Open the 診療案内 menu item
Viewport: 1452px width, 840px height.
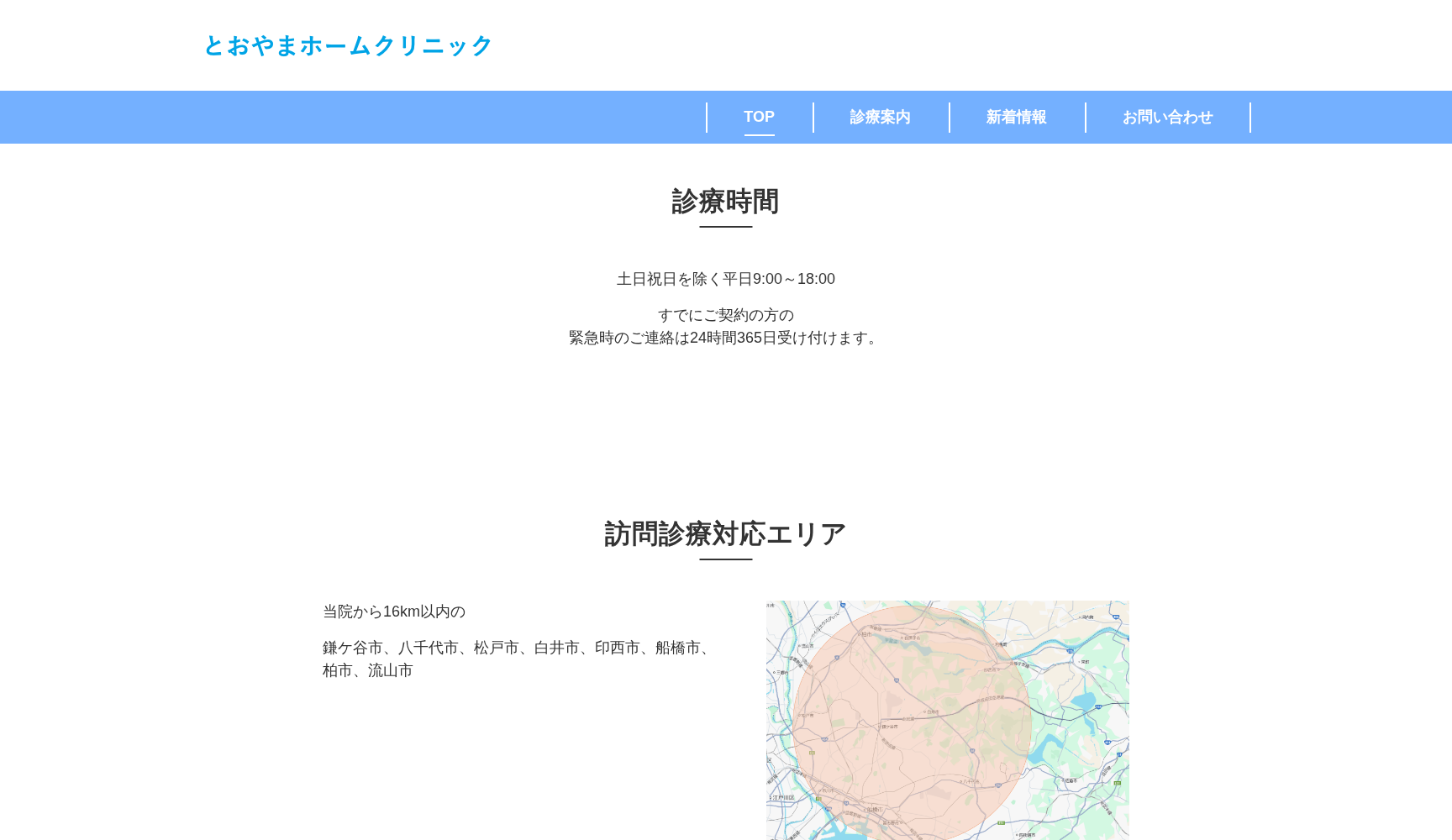pyautogui.click(x=880, y=117)
